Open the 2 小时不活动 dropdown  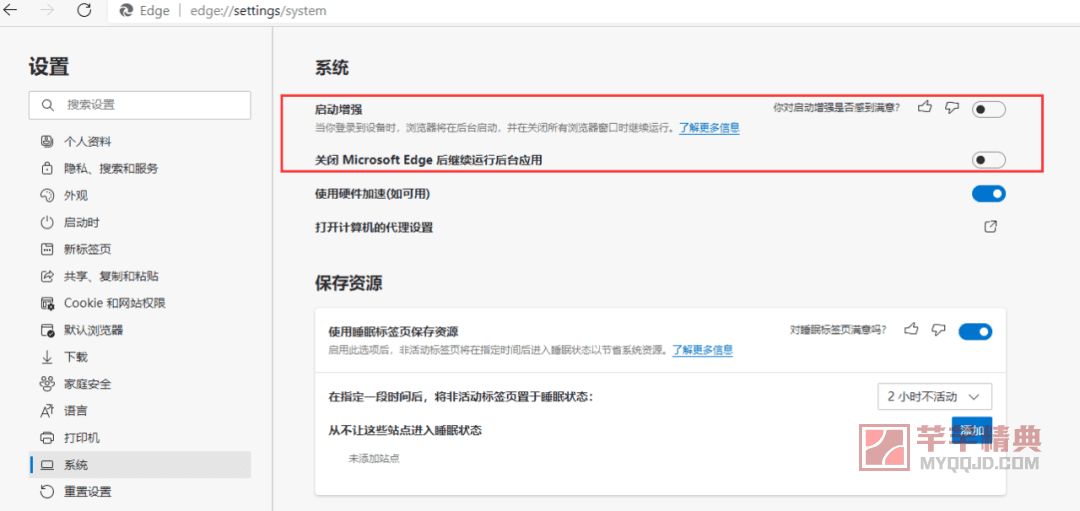tap(935, 397)
